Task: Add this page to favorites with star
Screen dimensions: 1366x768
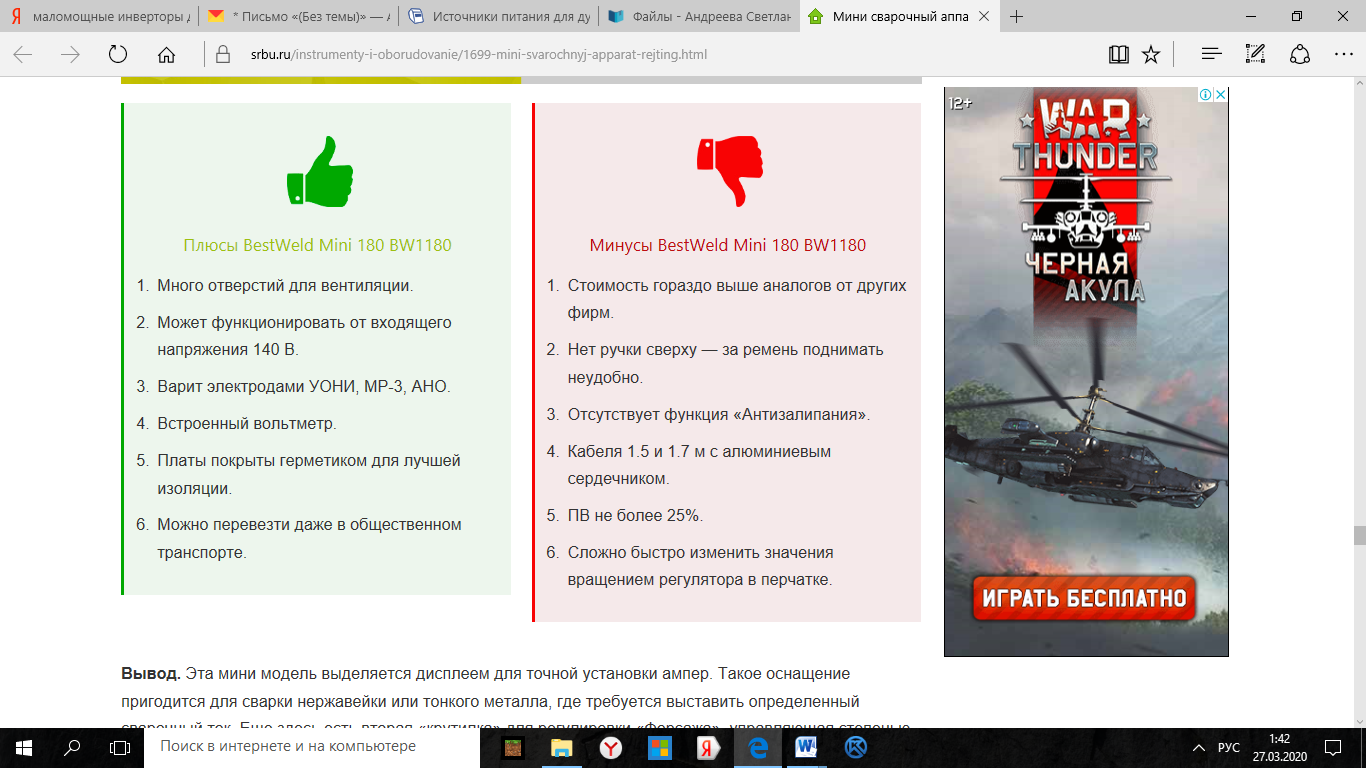Action: (x=1151, y=54)
